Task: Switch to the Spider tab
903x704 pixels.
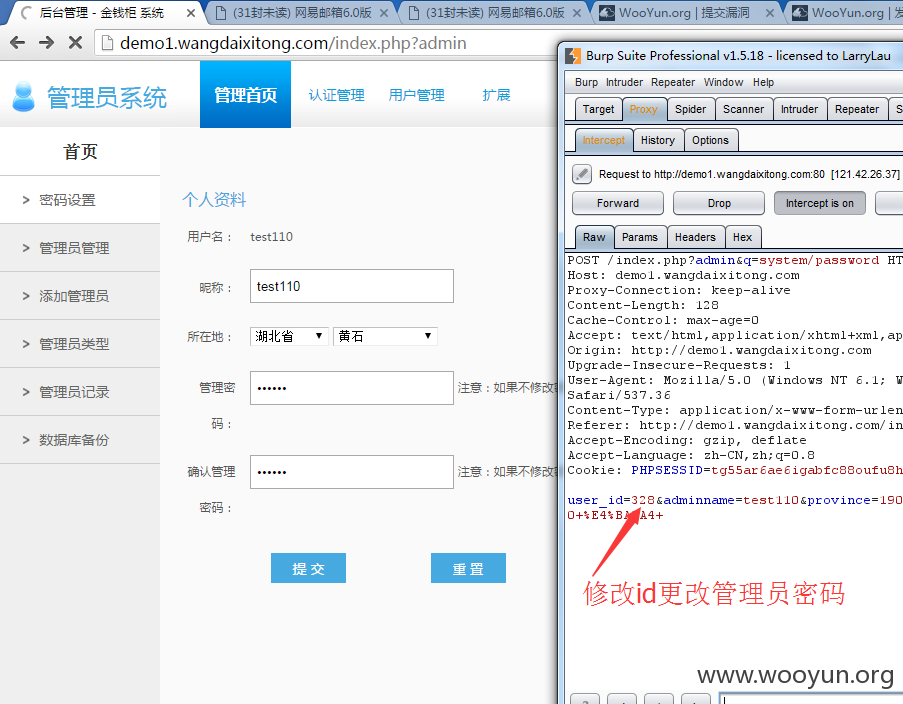Action: tap(690, 109)
